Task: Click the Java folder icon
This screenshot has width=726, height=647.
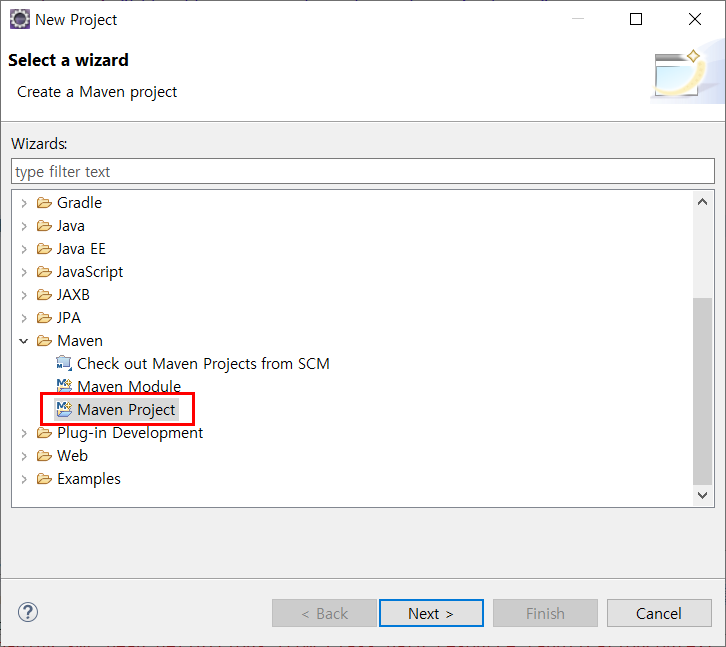Action: tap(44, 226)
